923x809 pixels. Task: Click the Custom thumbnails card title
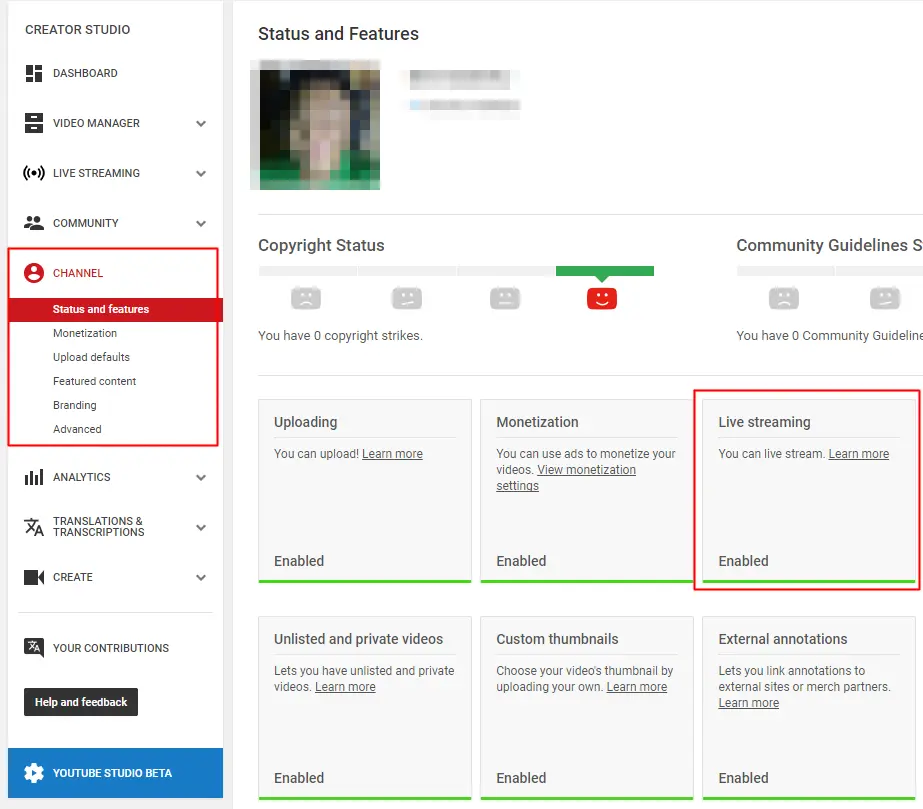pyautogui.click(x=557, y=639)
